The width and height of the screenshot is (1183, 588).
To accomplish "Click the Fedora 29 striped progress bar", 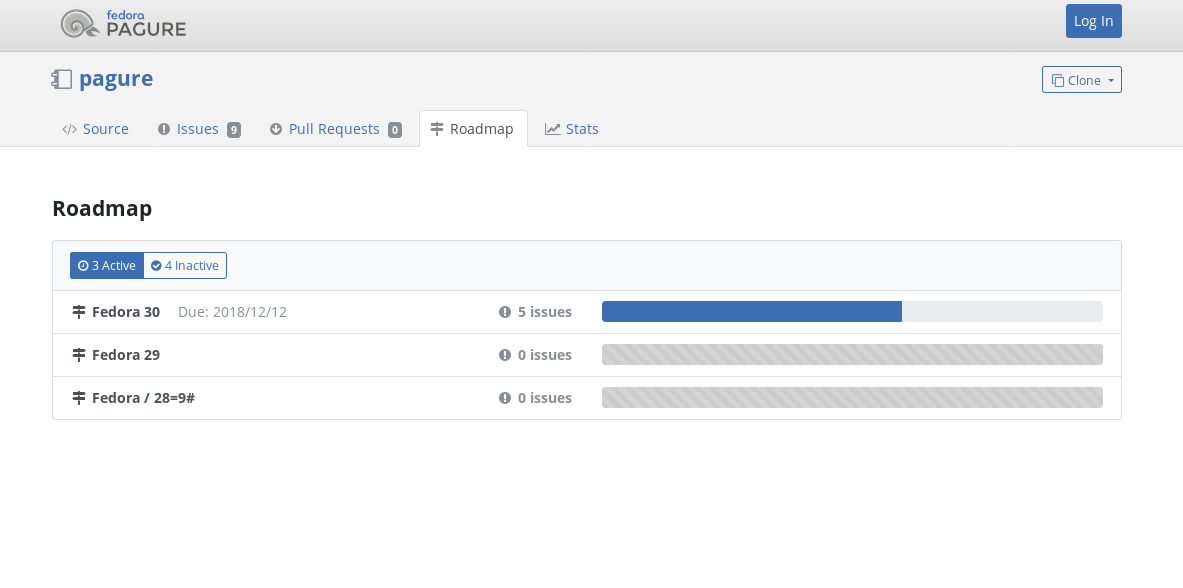I will 853,355.
